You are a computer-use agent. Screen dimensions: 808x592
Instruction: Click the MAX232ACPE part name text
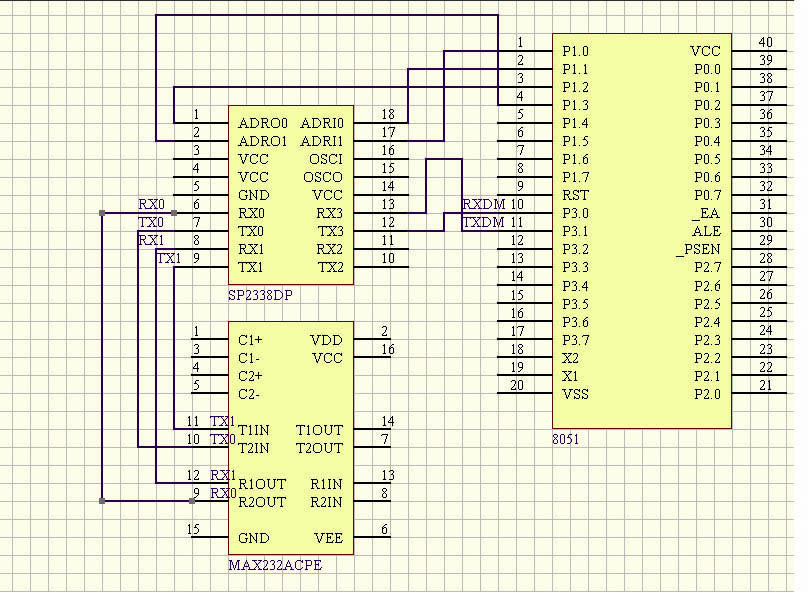tap(275, 565)
